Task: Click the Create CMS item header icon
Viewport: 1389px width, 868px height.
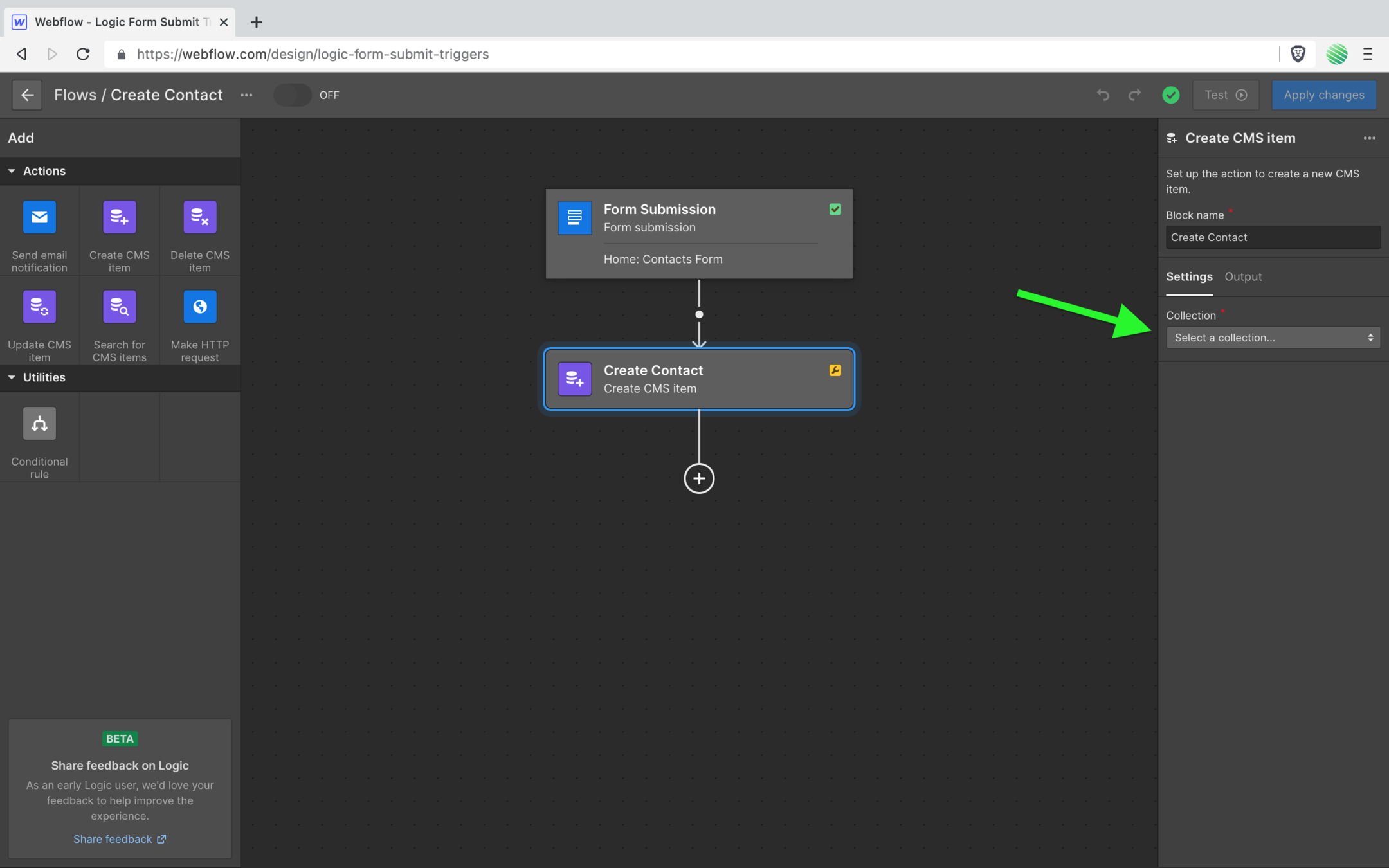Action: pyautogui.click(x=1172, y=138)
